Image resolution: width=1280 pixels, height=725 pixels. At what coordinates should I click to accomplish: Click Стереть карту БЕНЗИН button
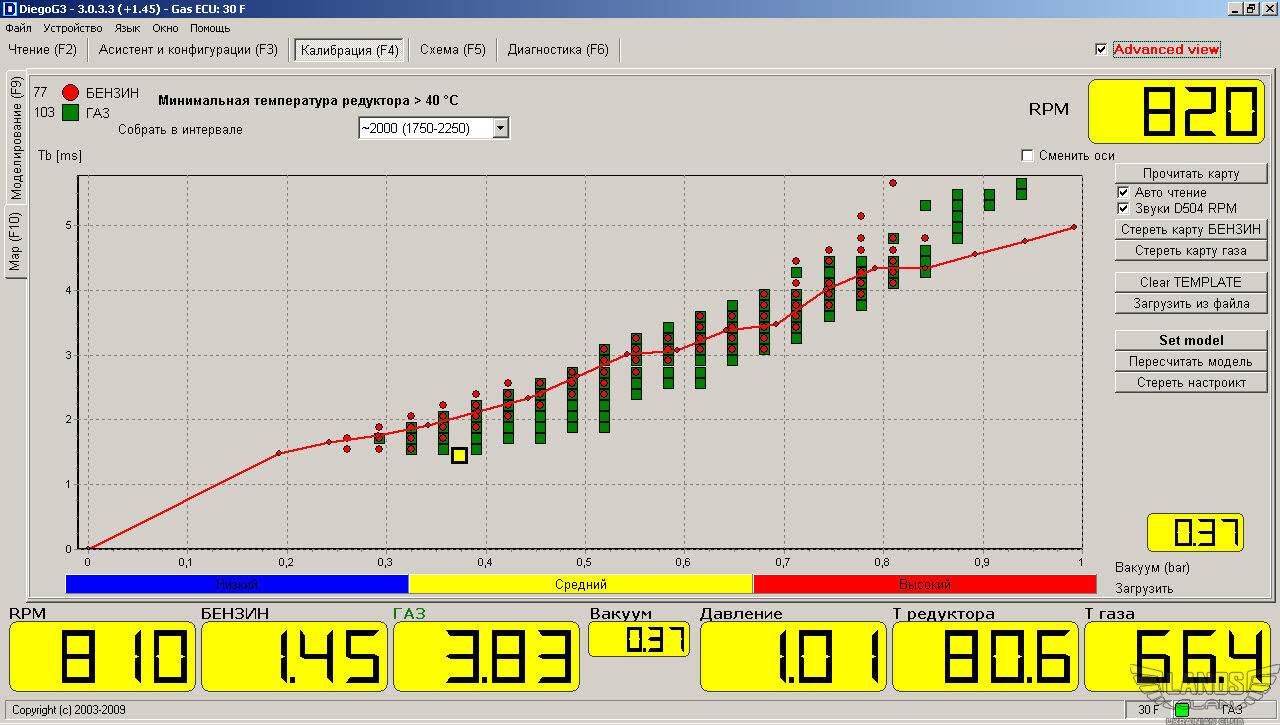pyautogui.click(x=1191, y=229)
